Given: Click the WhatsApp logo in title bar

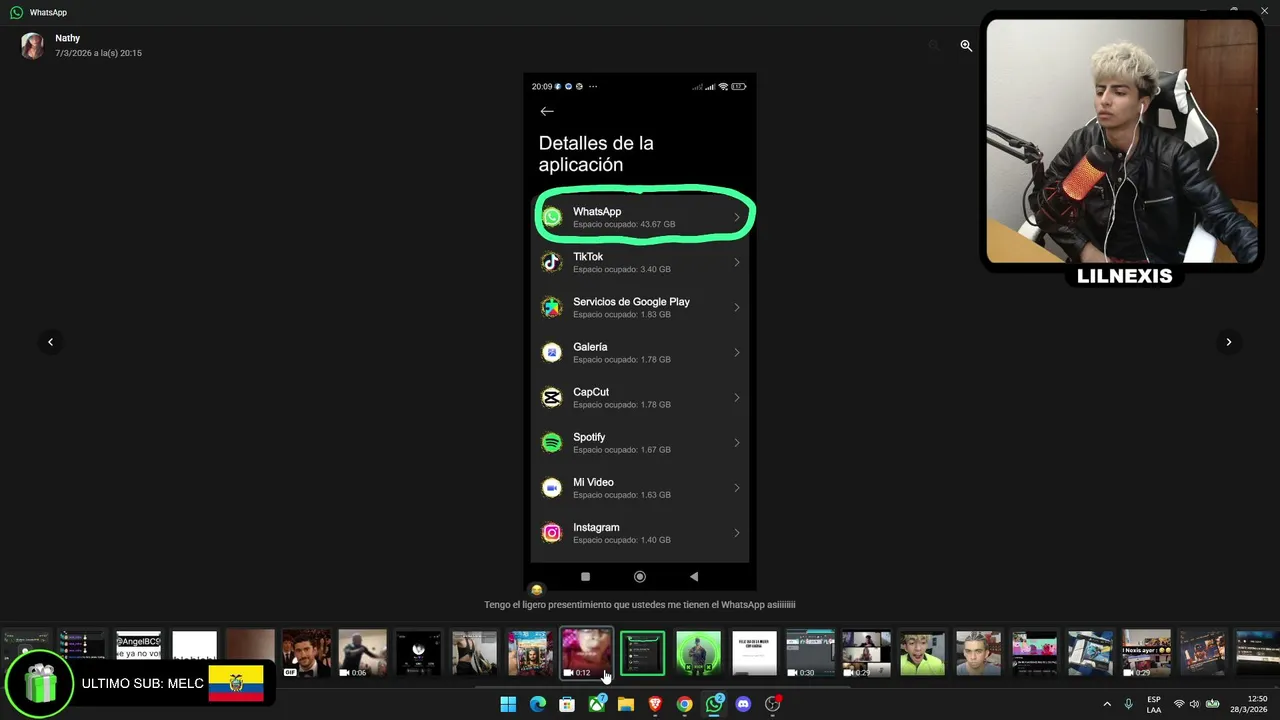Looking at the screenshot, I should pyautogui.click(x=16, y=13).
